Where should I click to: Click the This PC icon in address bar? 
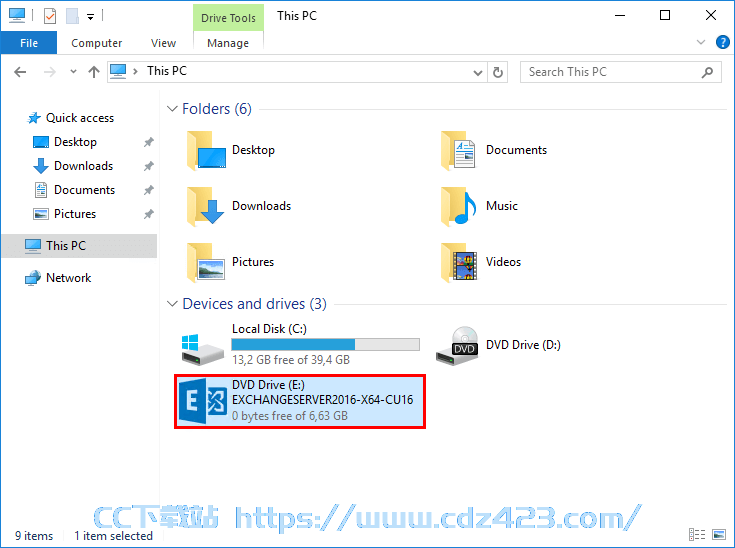(118, 71)
